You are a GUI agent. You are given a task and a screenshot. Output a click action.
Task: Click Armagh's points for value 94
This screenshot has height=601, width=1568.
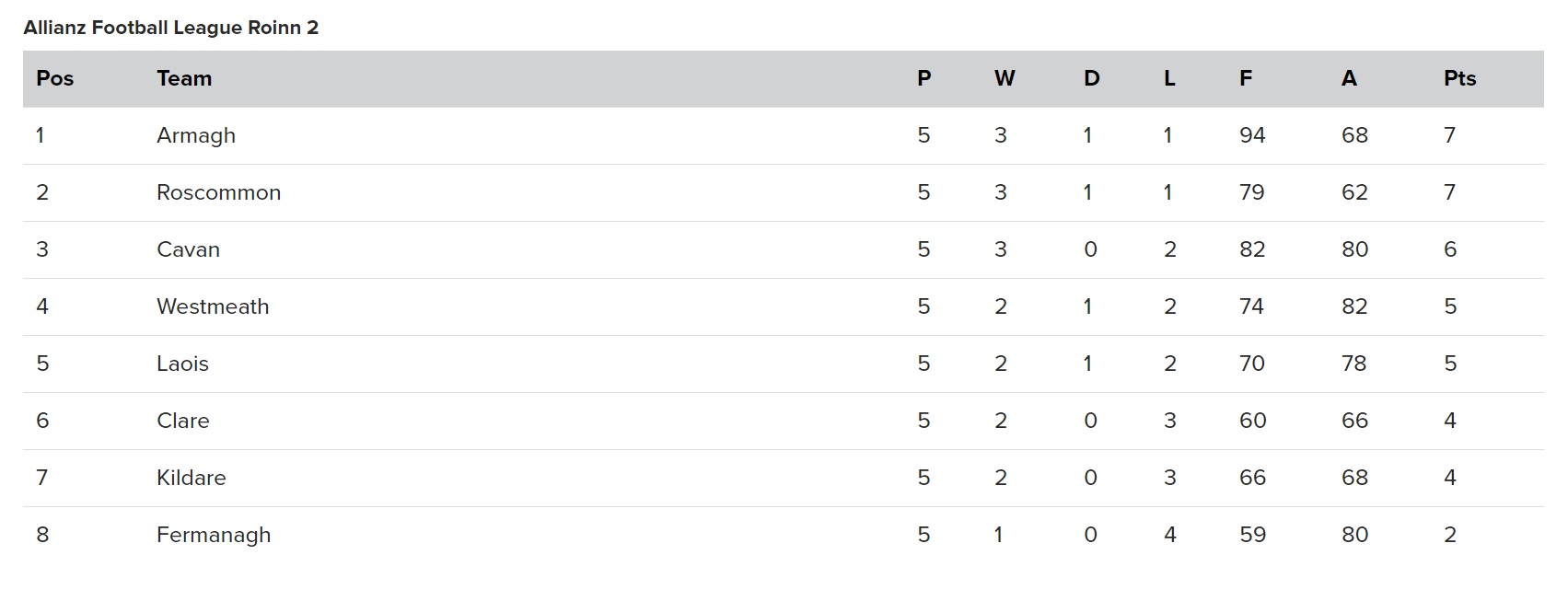(x=1252, y=135)
